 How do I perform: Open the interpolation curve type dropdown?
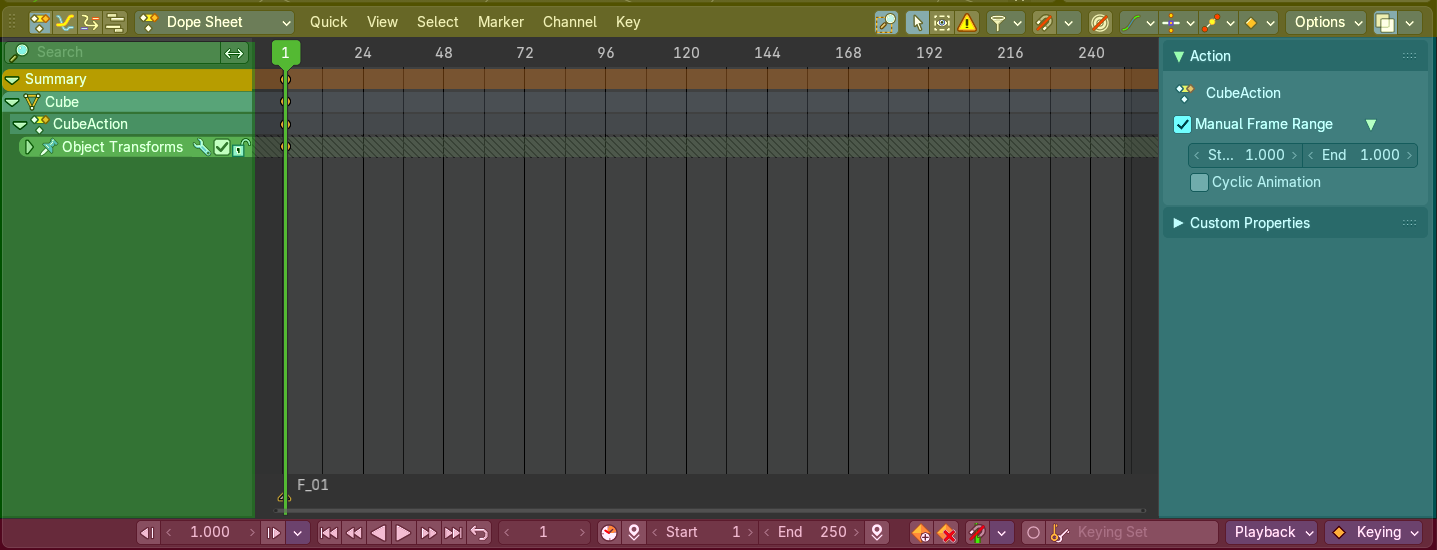coord(1138,22)
